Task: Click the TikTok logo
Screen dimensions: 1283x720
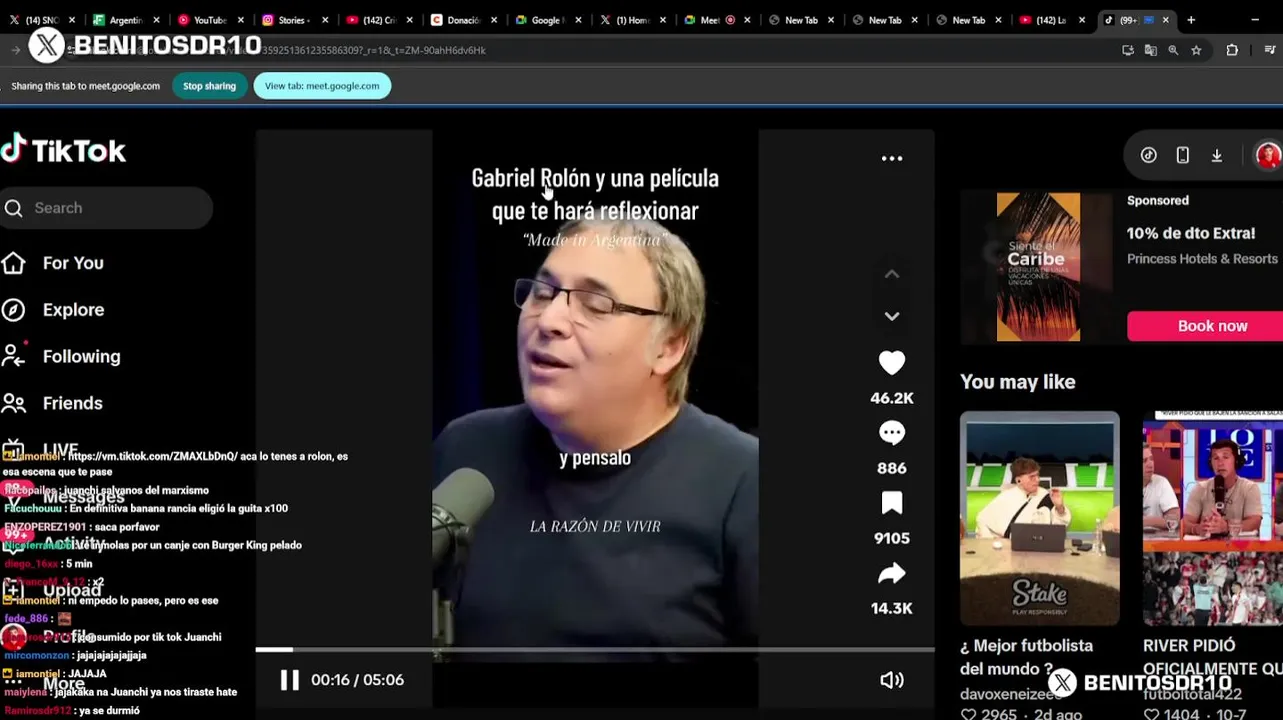Action: pos(63,151)
